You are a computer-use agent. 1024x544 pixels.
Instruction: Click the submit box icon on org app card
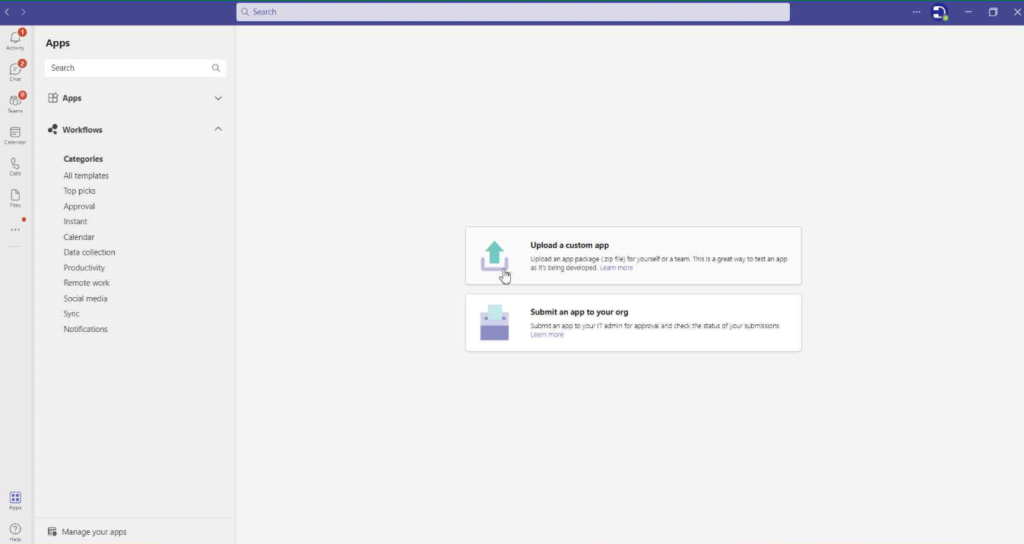coord(494,323)
